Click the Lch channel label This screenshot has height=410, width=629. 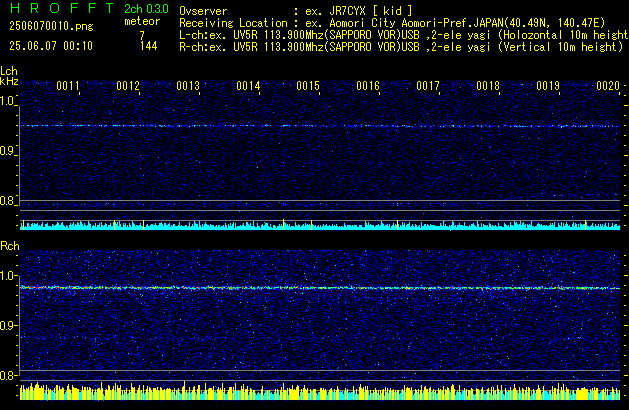coord(9,71)
